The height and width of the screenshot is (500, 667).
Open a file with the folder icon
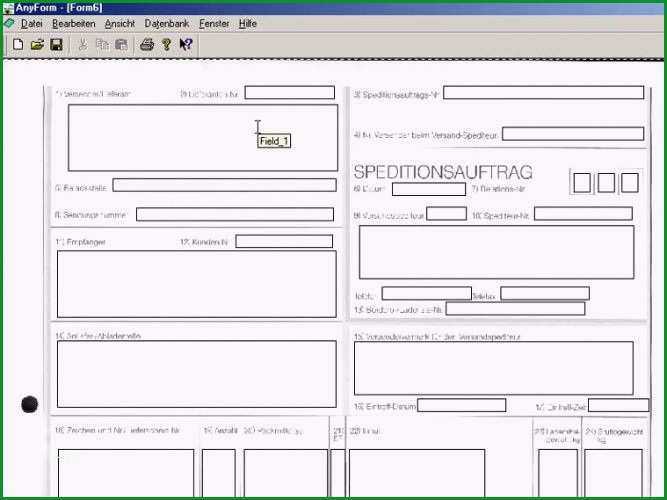(x=37, y=44)
